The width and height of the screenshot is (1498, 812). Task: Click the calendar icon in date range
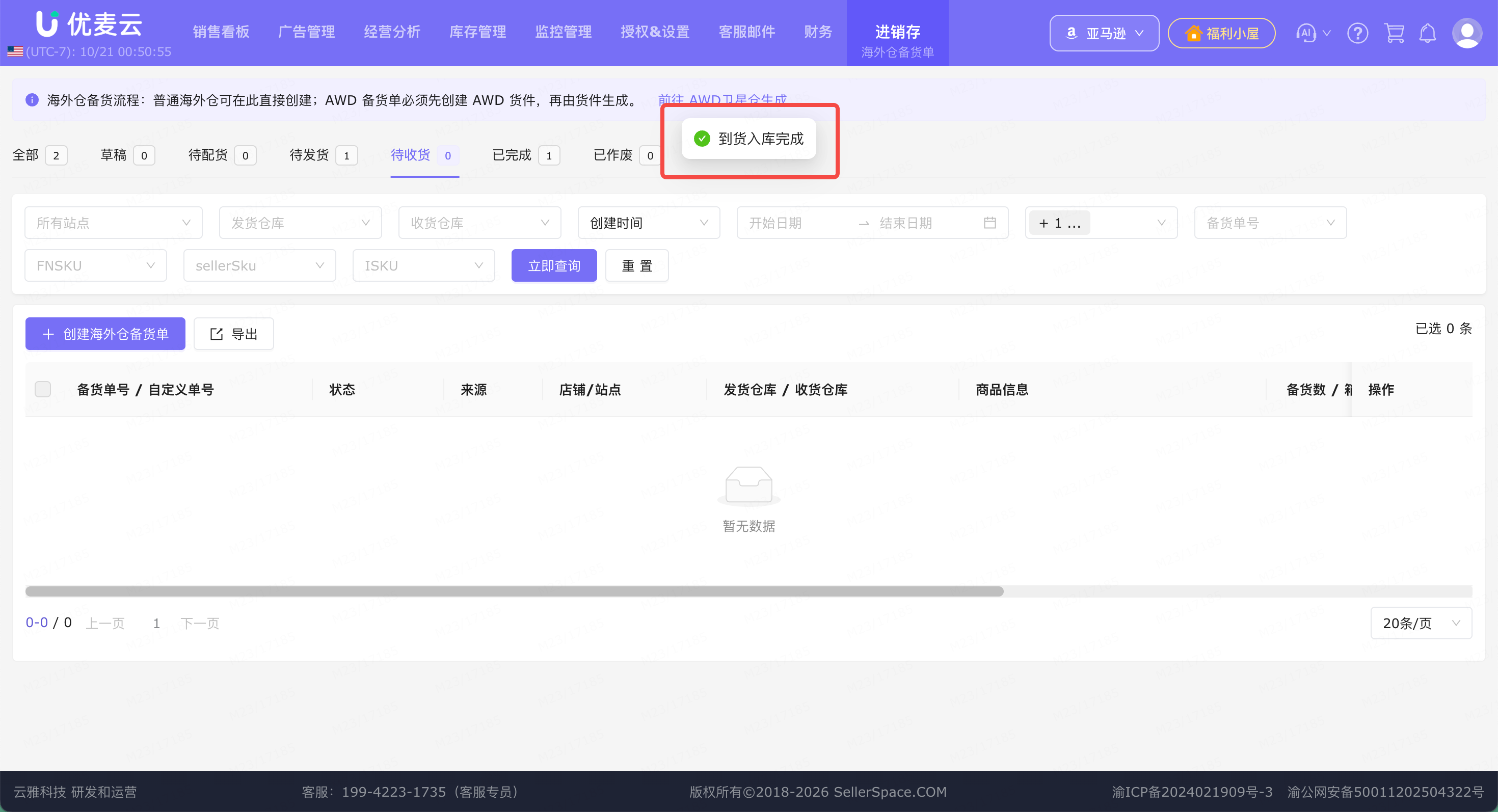click(989, 223)
